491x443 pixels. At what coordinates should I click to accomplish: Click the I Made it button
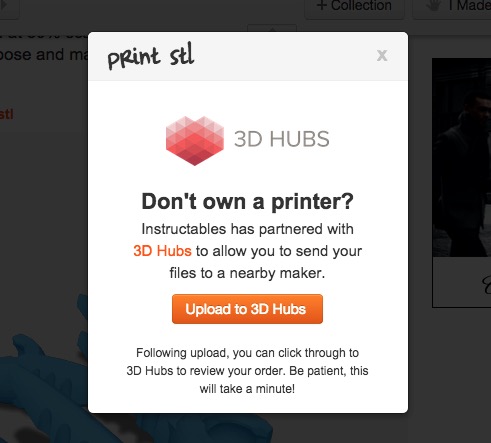click(452, 7)
